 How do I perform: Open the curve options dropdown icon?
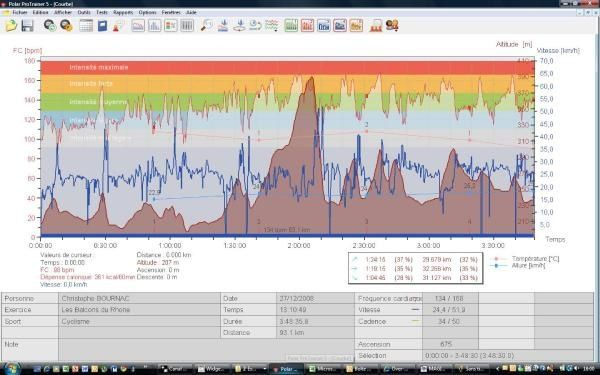[272, 26]
